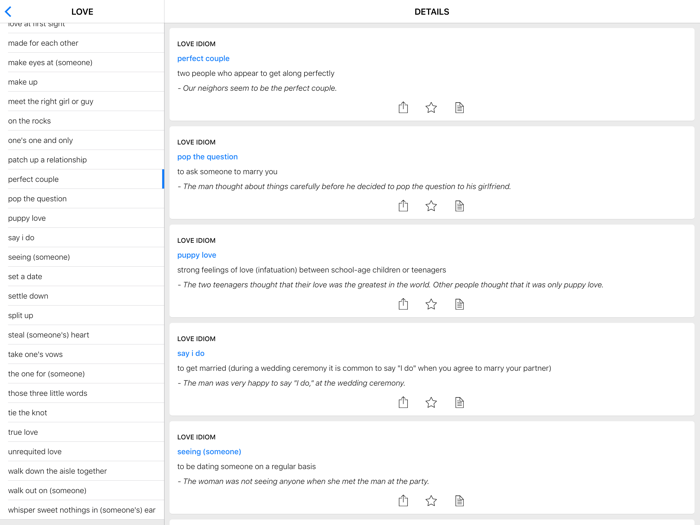Select 'whisper sweet nothings in (someone's) ear'
The width and height of the screenshot is (700, 525).
[82, 510]
